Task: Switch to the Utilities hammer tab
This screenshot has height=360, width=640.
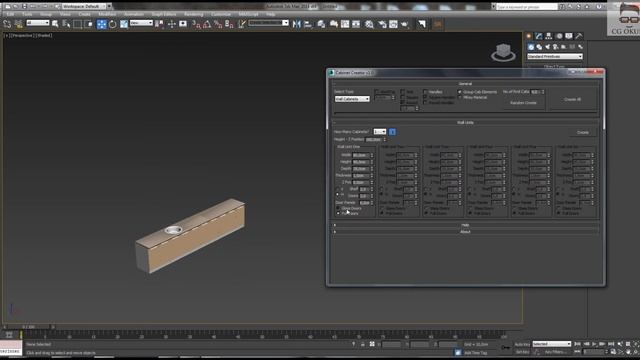Action: pos(578,36)
